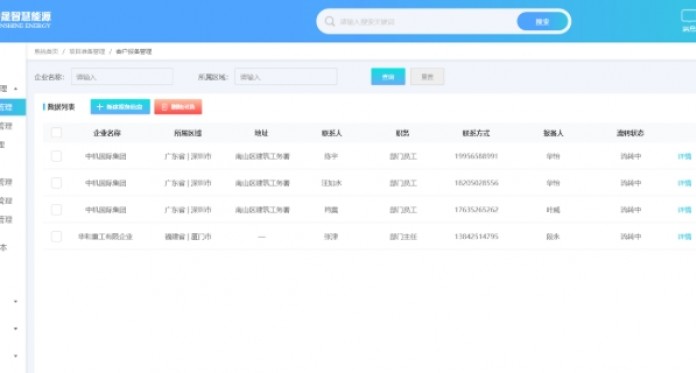Check the row with phone 18205028556
Screen dimensions: 696x373
pos(56,183)
